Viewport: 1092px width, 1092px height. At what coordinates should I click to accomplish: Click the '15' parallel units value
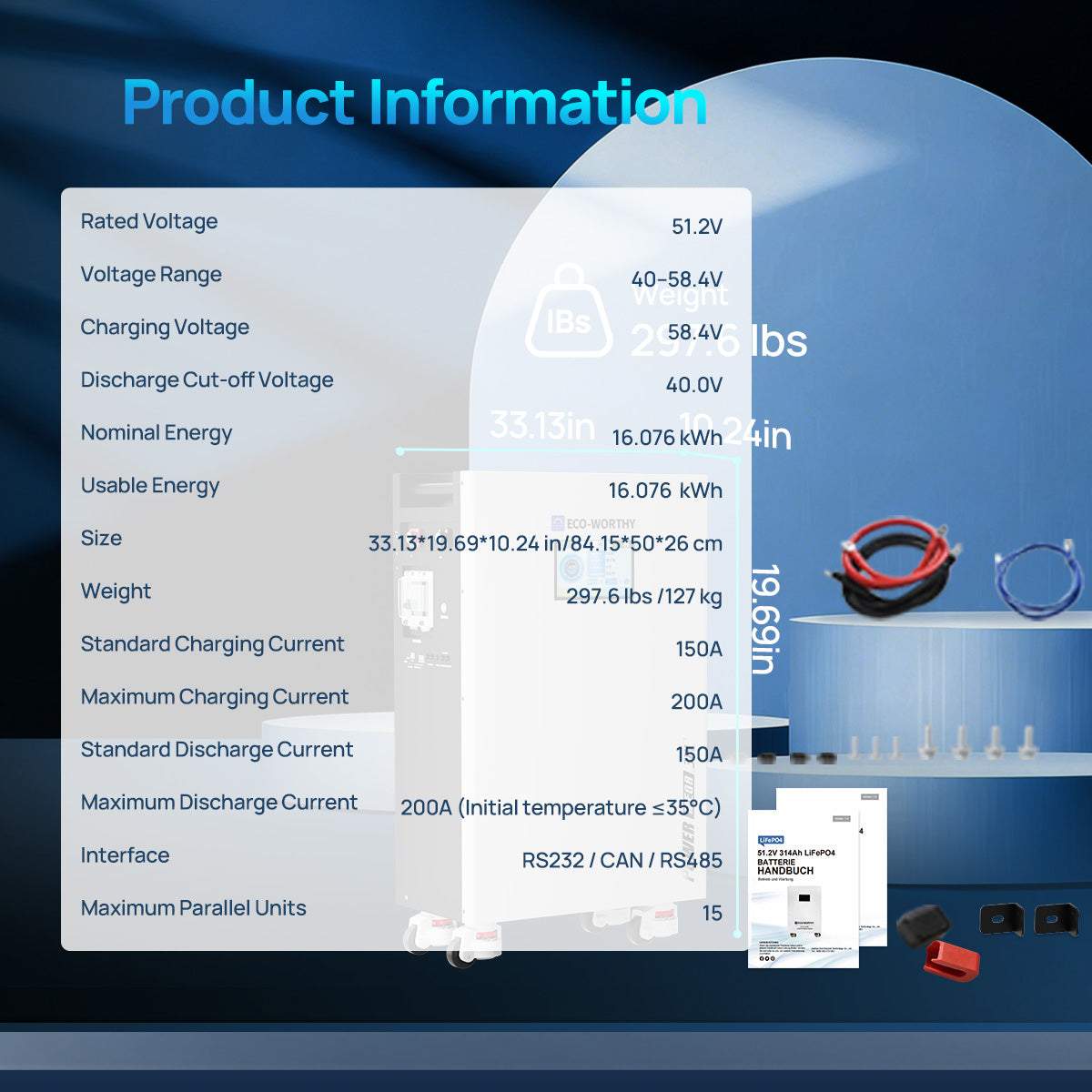tap(713, 913)
